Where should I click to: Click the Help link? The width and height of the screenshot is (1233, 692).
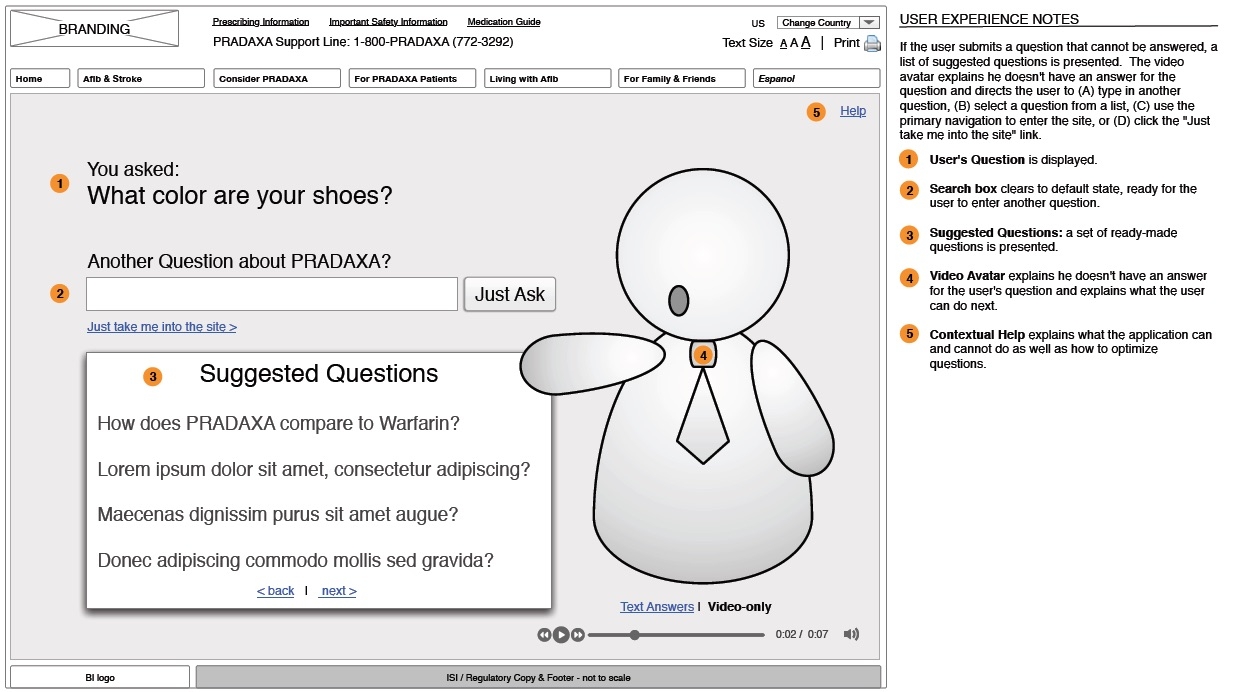pos(853,111)
